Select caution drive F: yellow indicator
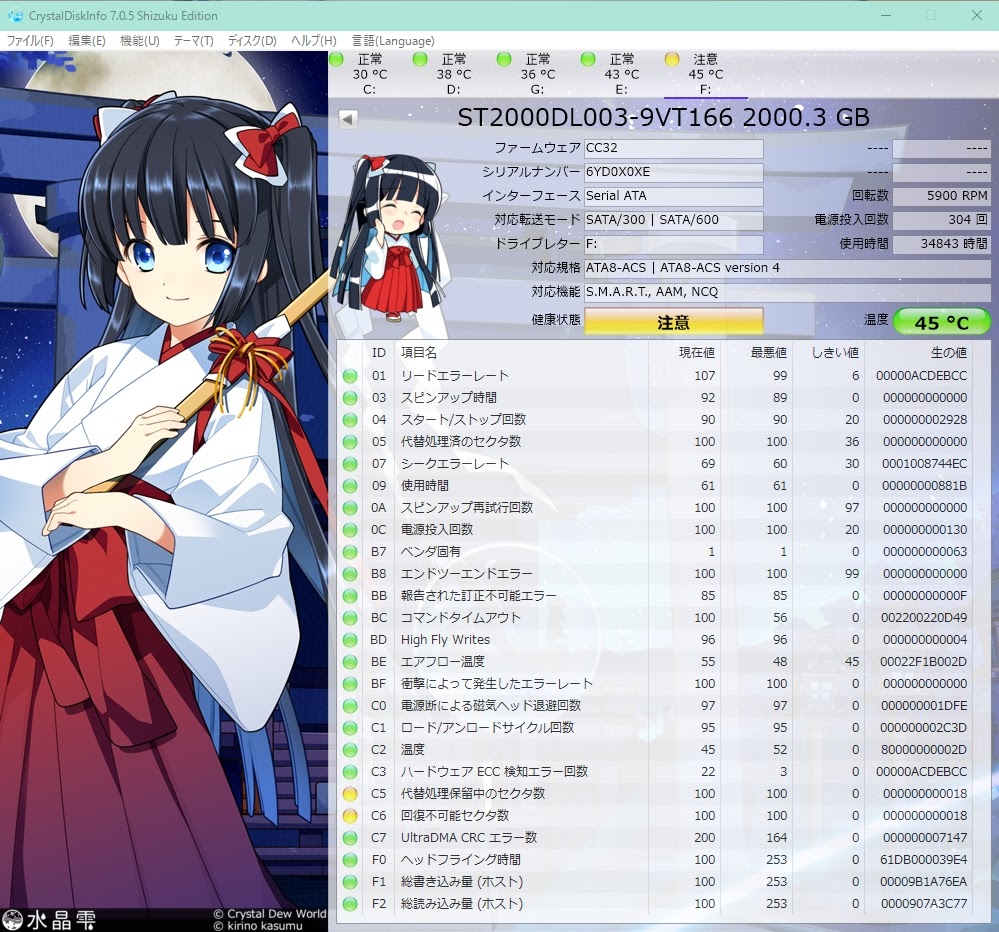 tap(672, 60)
